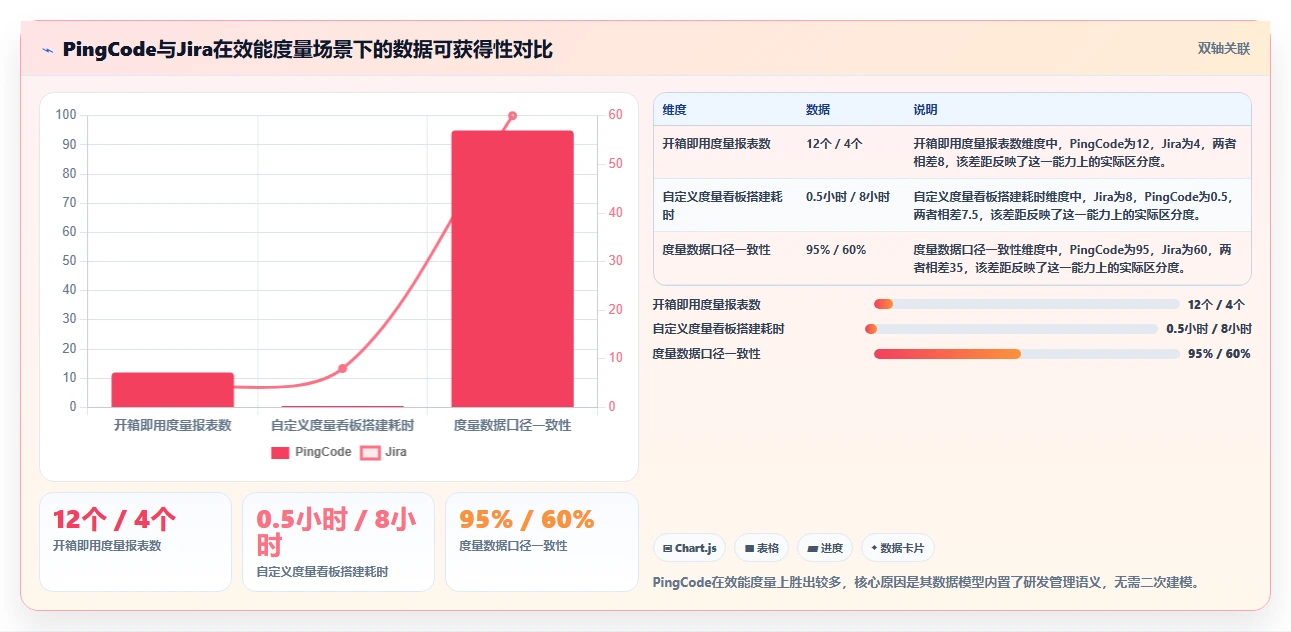
Task: Click the progress value 12个 / 4个 at right
Action: [x=1216, y=305]
